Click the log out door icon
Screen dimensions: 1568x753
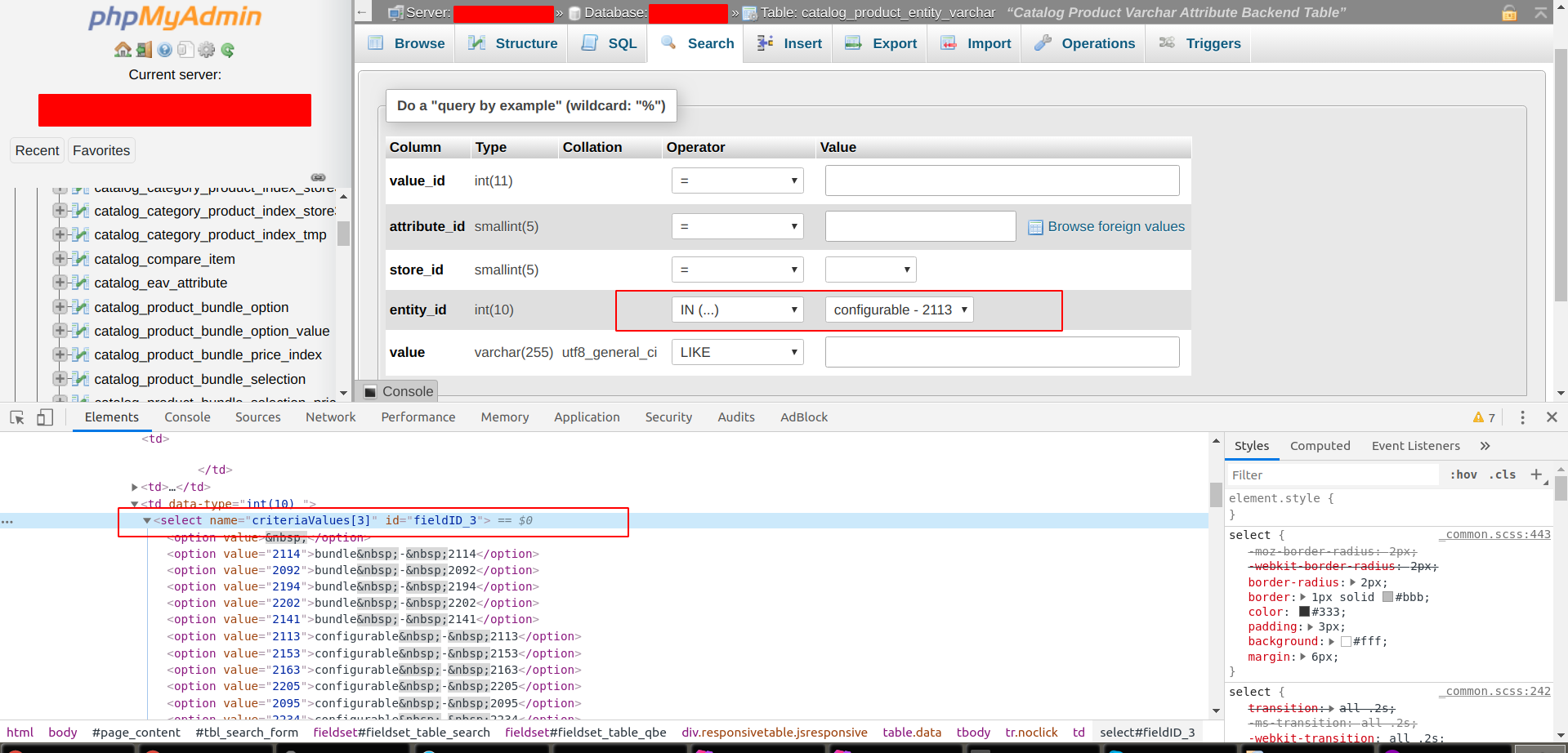(x=144, y=49)
